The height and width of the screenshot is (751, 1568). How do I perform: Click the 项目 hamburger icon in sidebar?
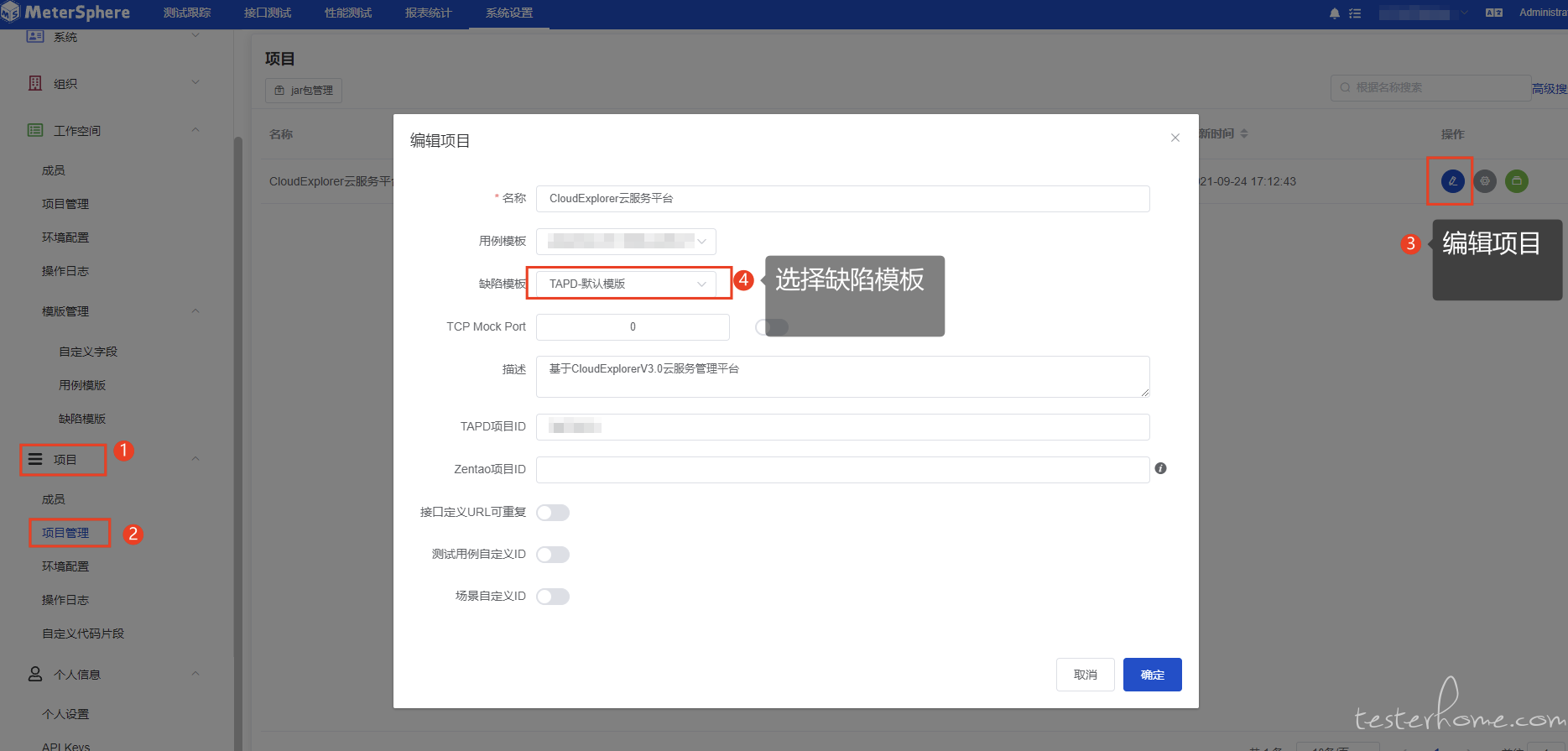pos(35,459)
